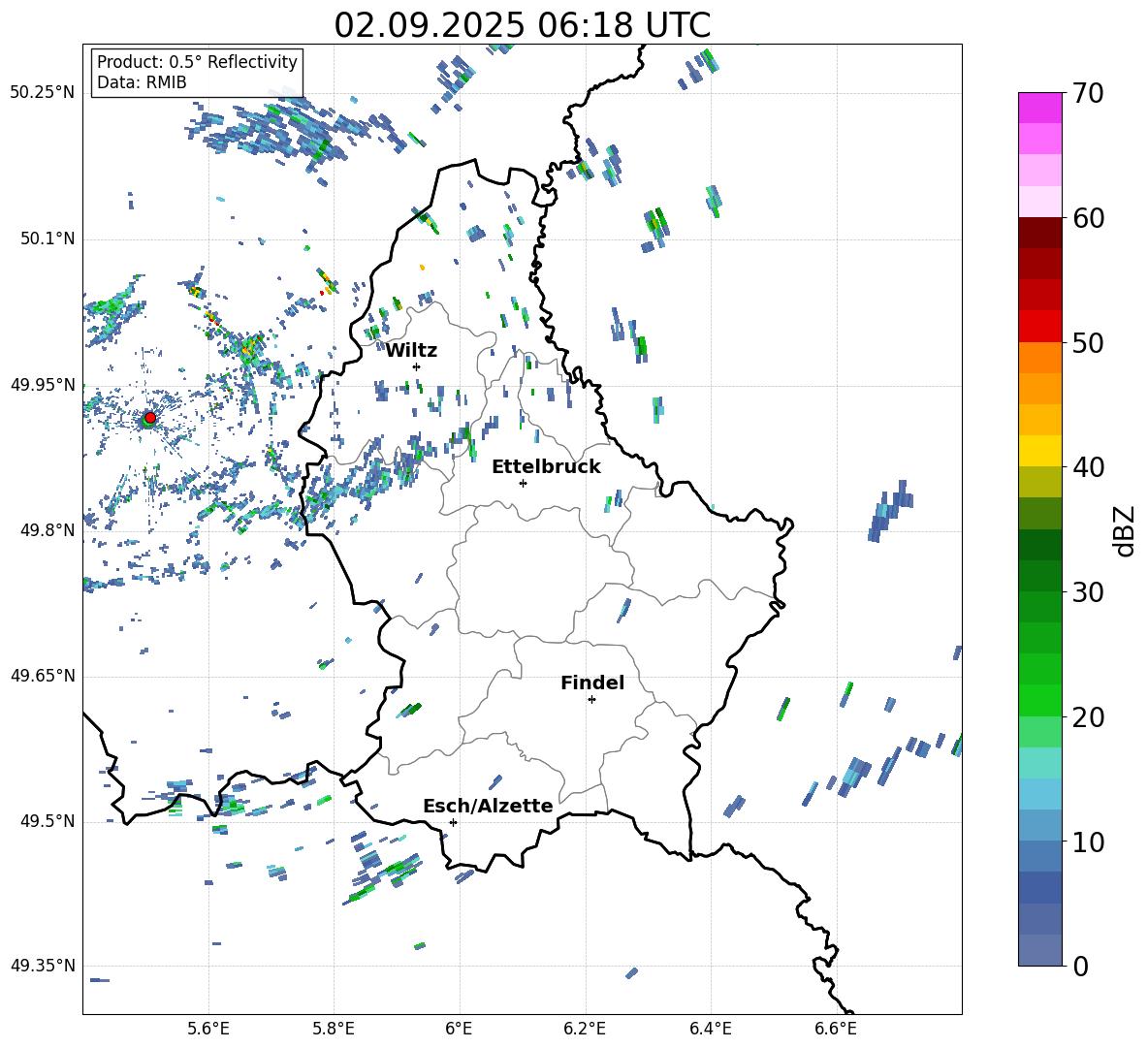Click the colorbar tick label 20

point(1088,717)
